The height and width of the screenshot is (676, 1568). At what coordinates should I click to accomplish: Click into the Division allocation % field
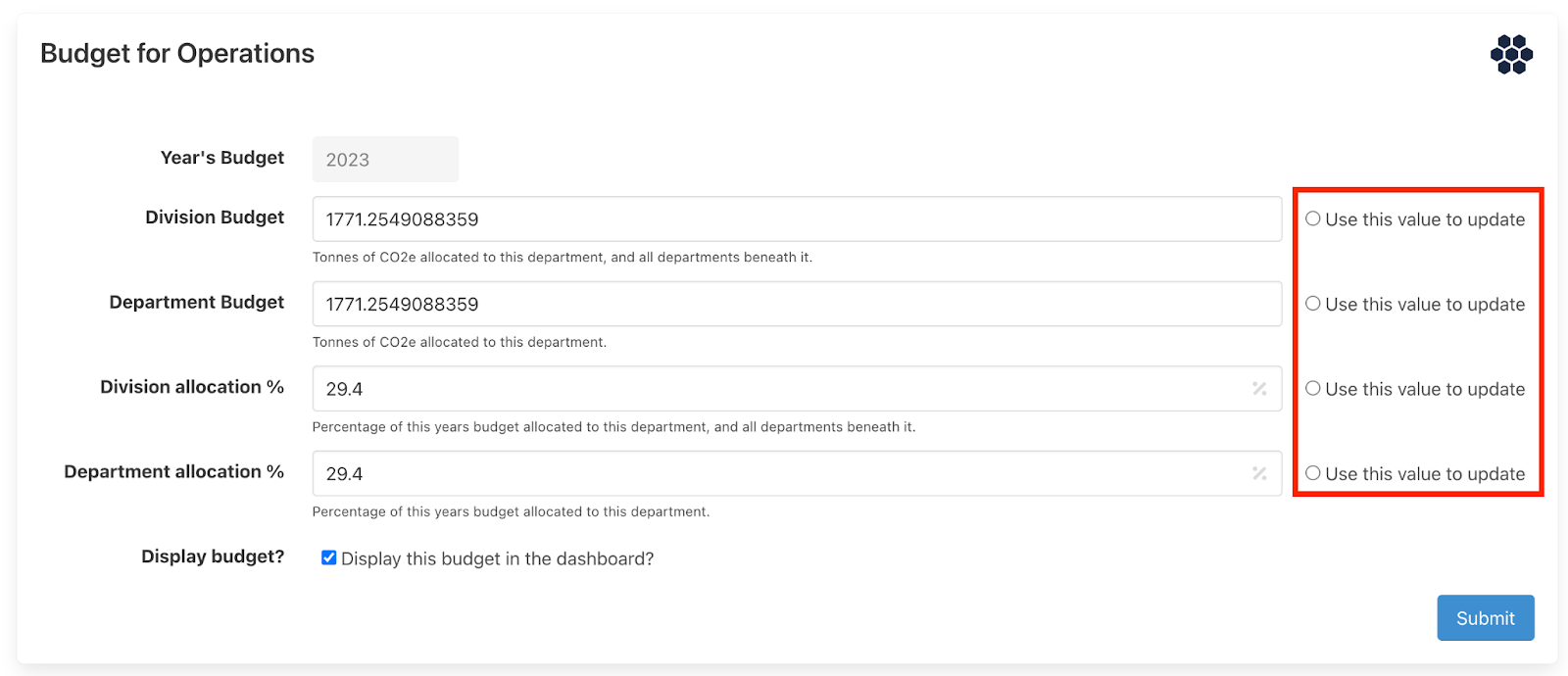click(774, 389)
